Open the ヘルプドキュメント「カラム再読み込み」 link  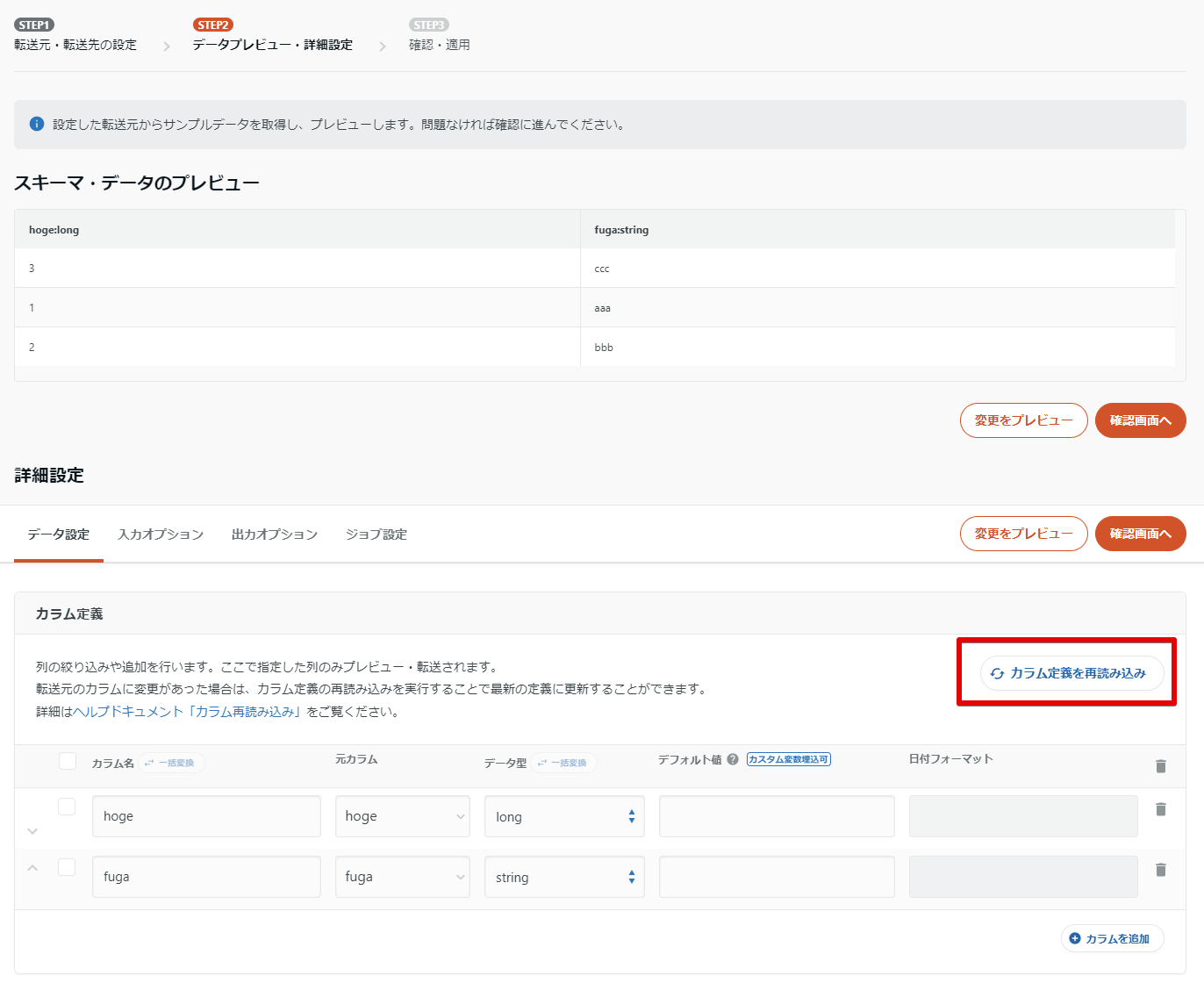(x=188, y=712)
